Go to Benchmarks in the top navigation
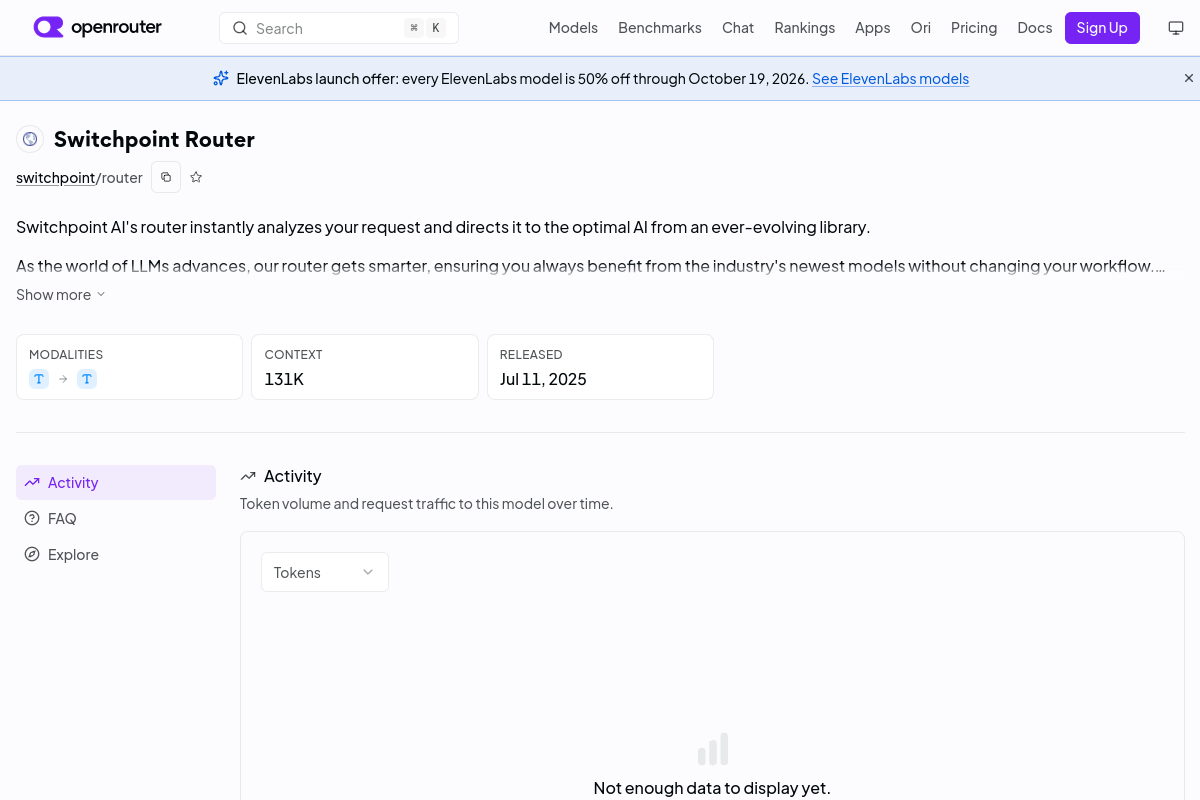 tap(660, 28)
